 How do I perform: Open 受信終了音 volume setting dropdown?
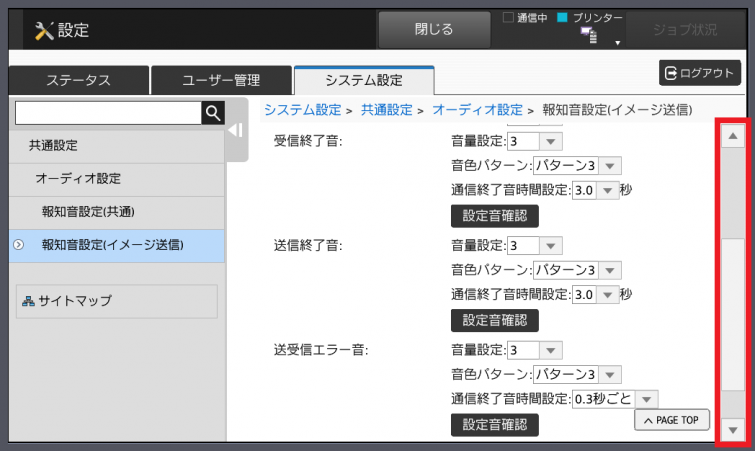pos(536,141)
